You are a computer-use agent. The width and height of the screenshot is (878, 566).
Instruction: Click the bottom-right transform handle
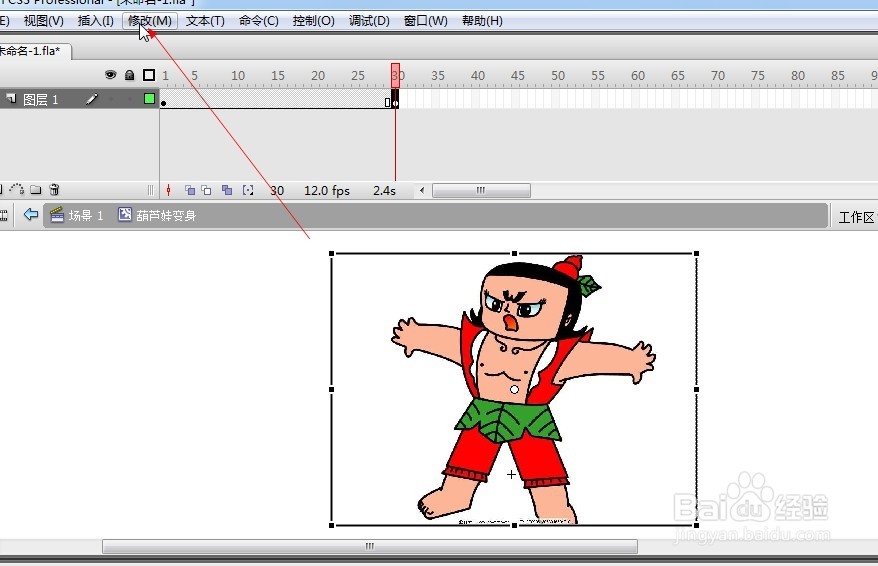point(697,525)
